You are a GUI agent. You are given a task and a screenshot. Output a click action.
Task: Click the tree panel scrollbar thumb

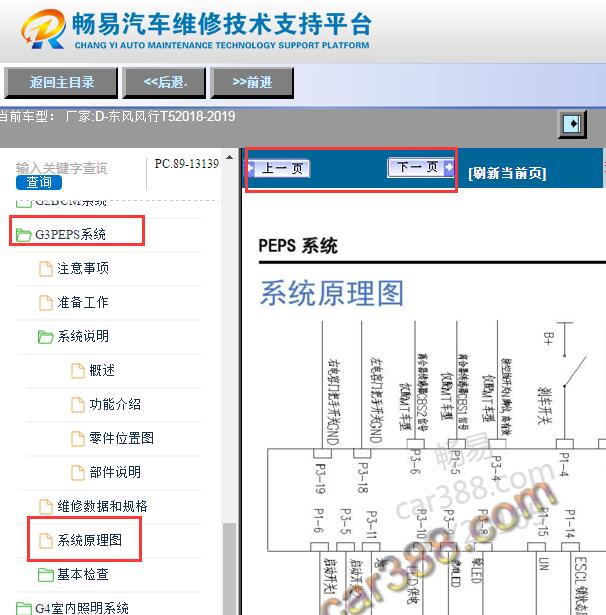tap(229, 569)
